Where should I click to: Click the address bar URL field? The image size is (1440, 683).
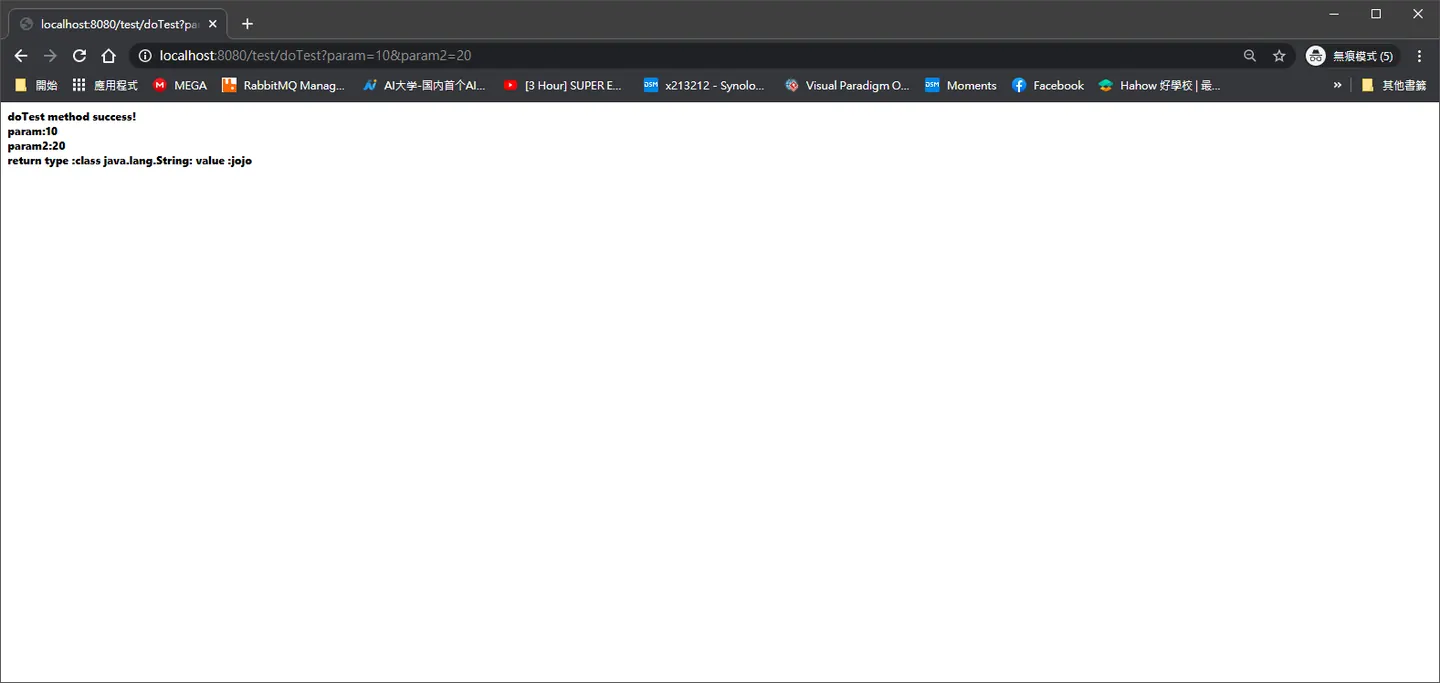click(x=690, y=56)
